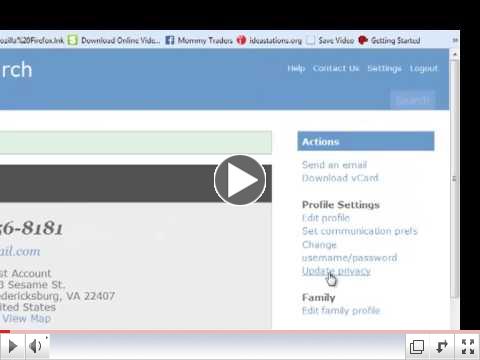The height and width of the screenshot is (360, 480).
Task: Open the Edit family profile link
Action: pyautogui.click(x=341, y=311)
